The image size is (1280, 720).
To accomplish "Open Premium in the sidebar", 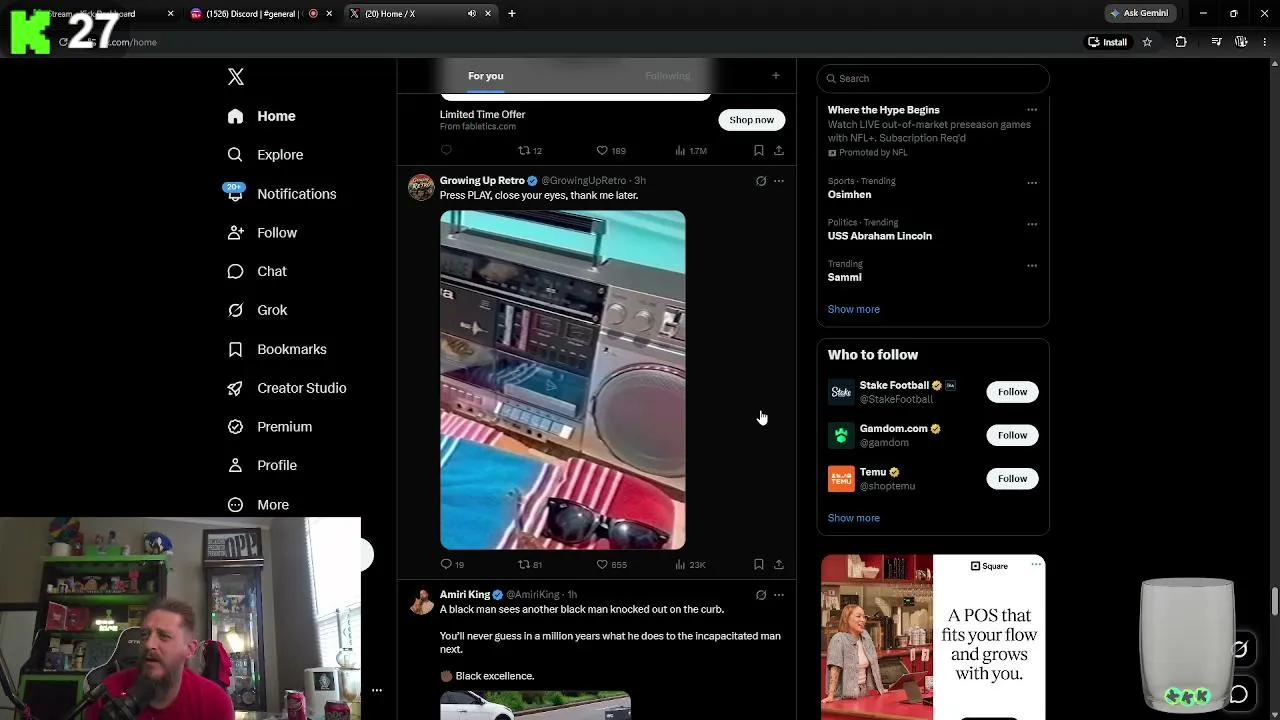I will pos(270,427).
